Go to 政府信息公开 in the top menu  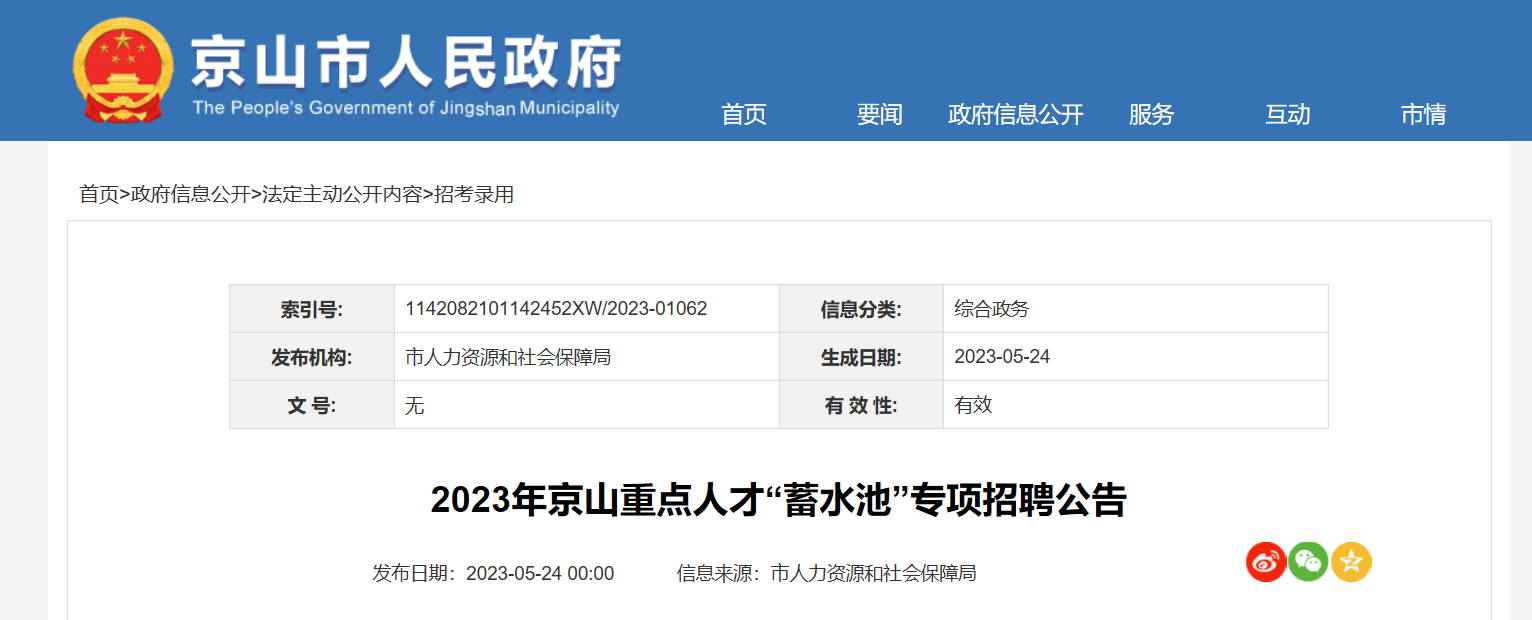tap(1016, 114)
